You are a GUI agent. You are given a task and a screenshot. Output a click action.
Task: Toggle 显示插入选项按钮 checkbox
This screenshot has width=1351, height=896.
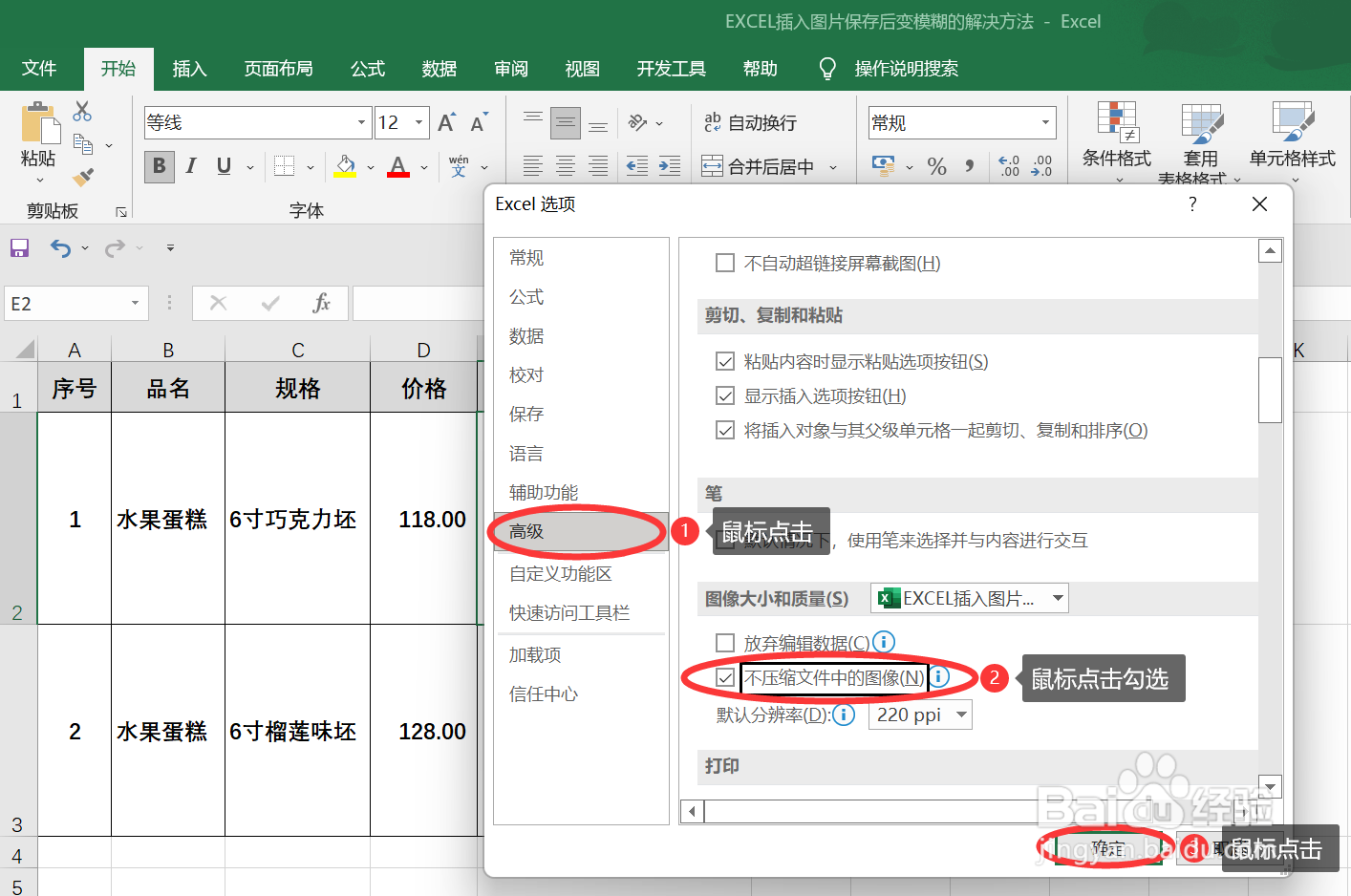(x=725, y=395)
